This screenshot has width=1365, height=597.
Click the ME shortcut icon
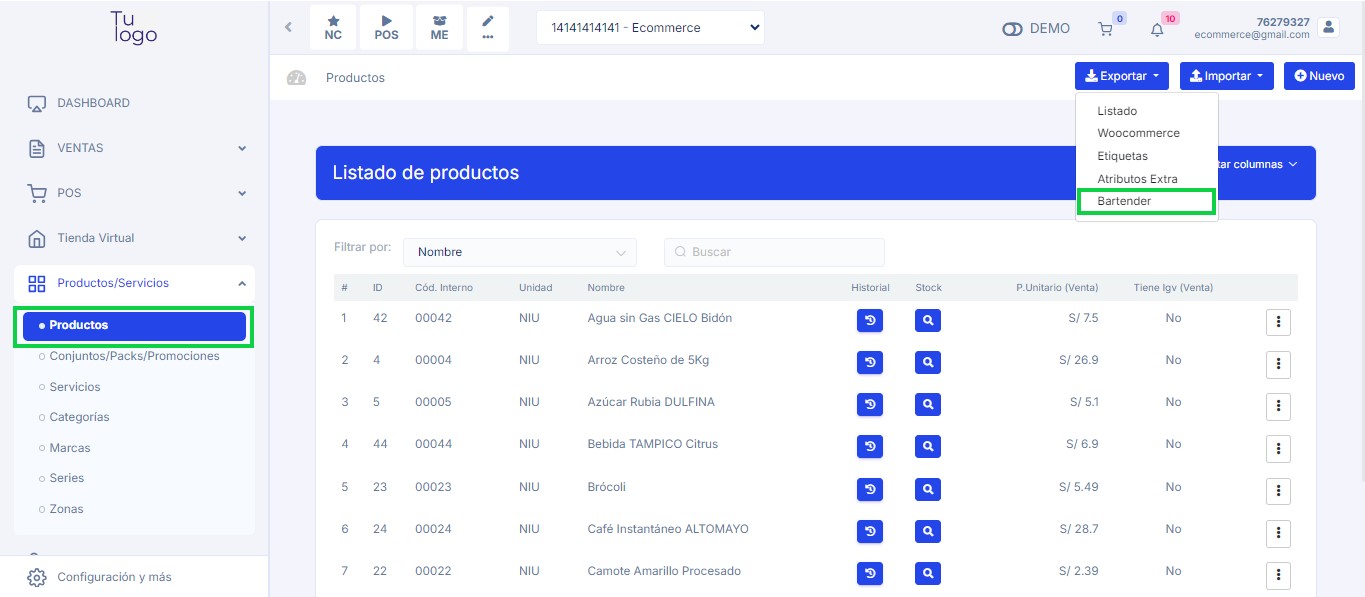(x=439, y=28)
